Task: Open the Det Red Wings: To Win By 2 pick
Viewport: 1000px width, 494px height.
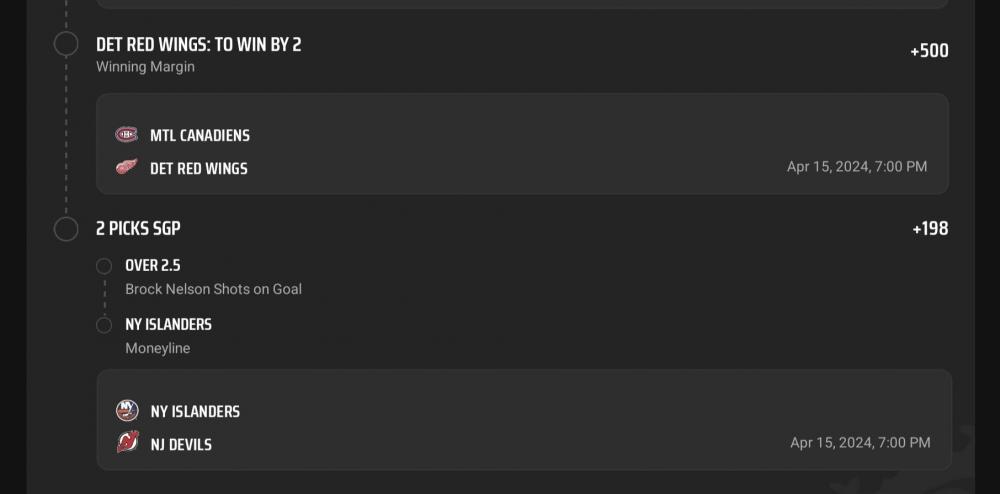Action: coord(198,45)
